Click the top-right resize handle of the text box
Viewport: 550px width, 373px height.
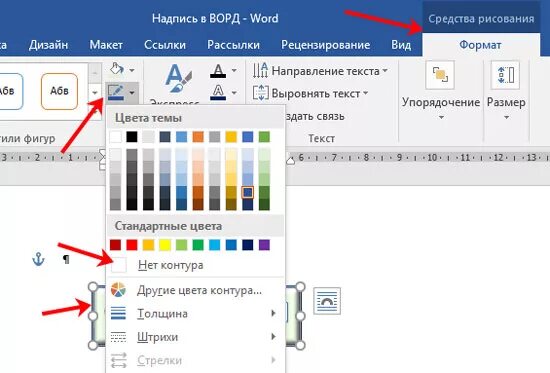[300, 287]
